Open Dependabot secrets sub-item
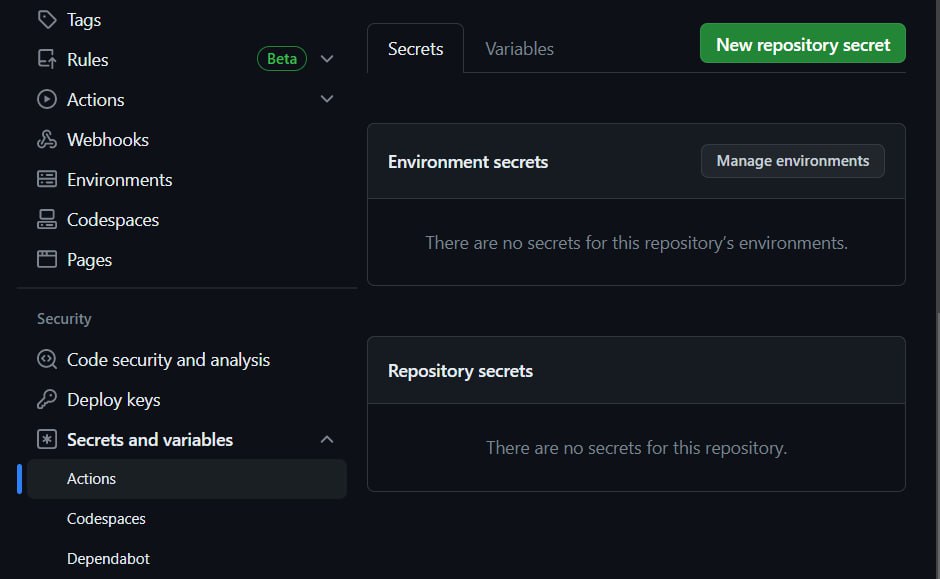 (108, 559)
